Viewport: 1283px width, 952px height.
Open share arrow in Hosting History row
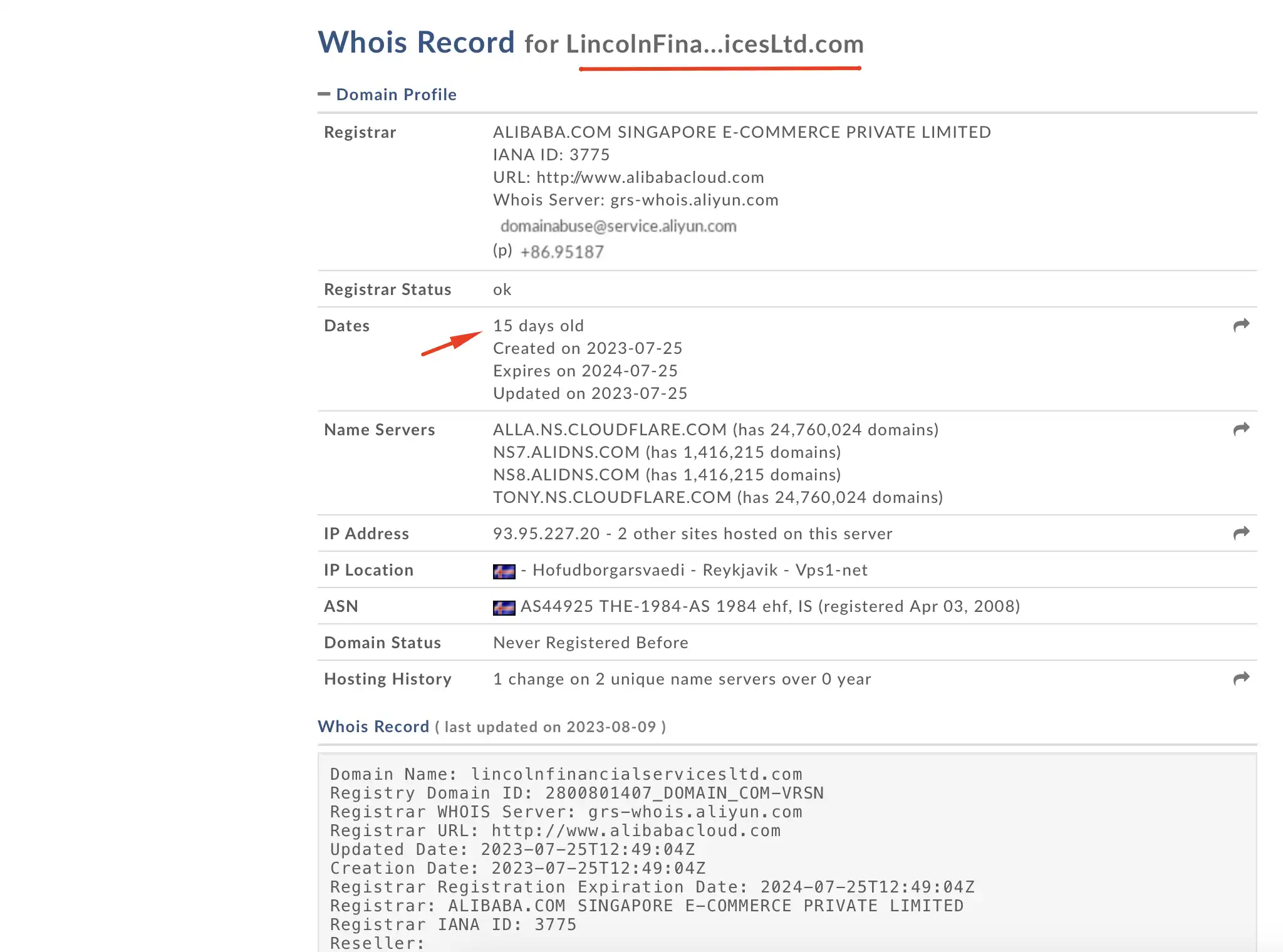[1241, 678]
